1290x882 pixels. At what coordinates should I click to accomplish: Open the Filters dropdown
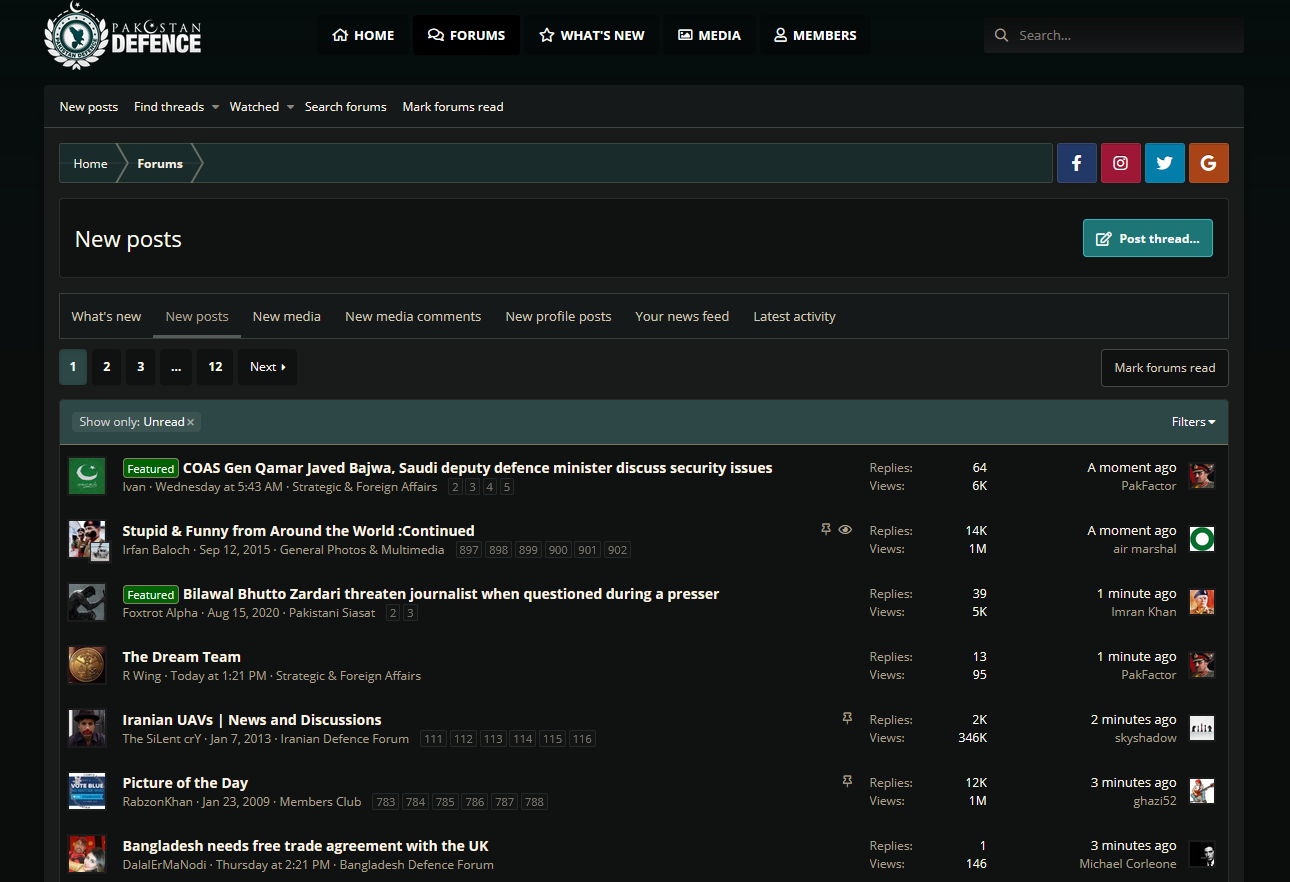coord(1193,422)
